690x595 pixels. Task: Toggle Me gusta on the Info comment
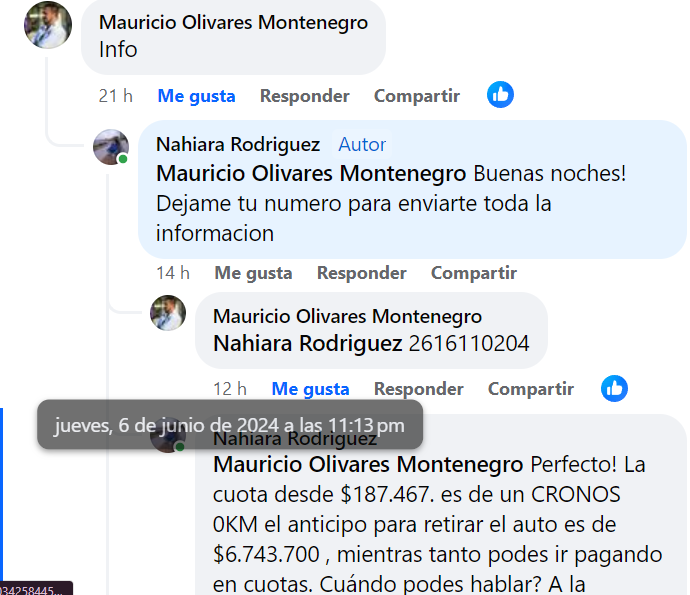[x=196, y=96]
